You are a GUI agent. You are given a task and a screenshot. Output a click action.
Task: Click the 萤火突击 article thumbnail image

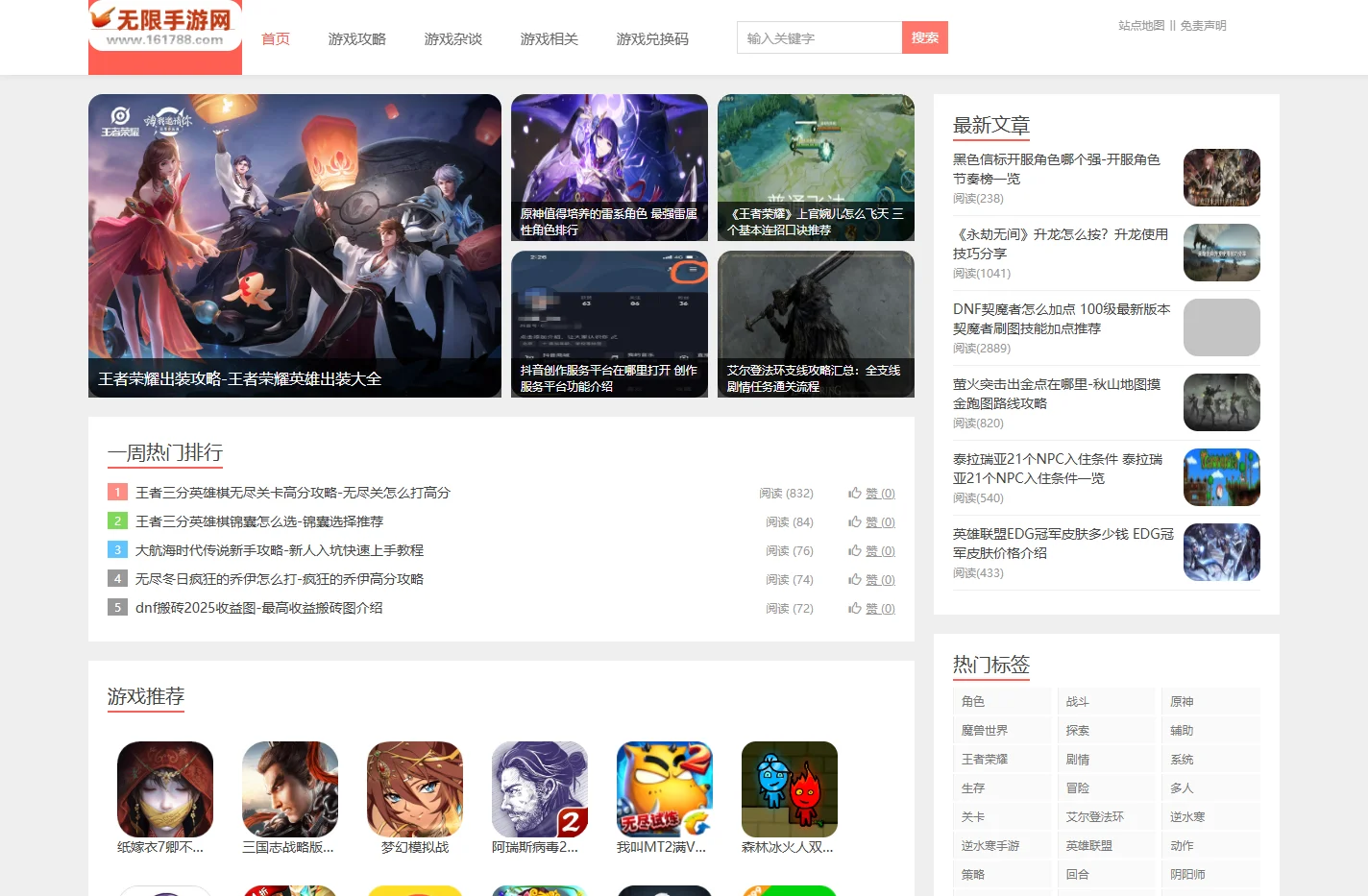coord(1222,402)
